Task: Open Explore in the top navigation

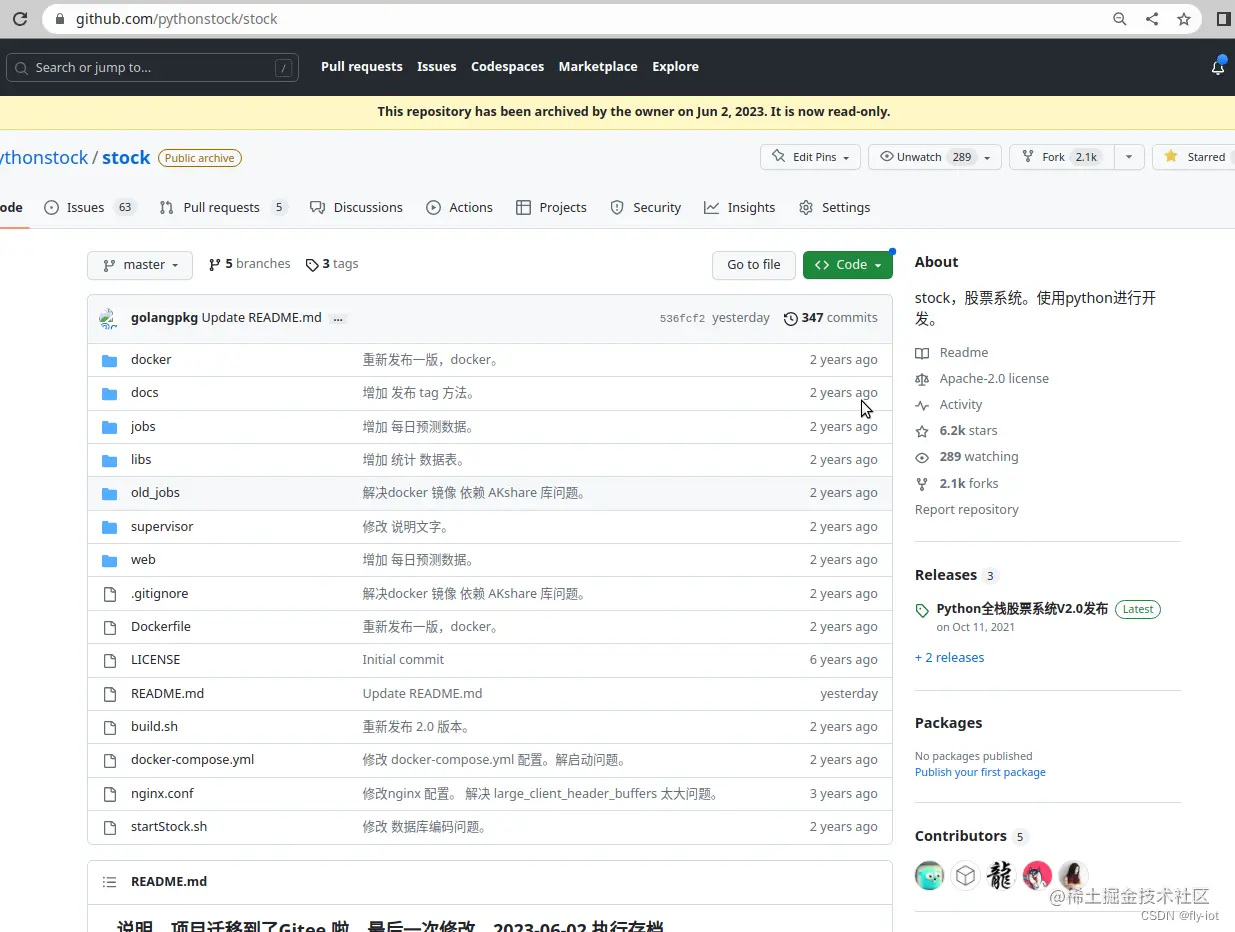Action: point(675,67)
